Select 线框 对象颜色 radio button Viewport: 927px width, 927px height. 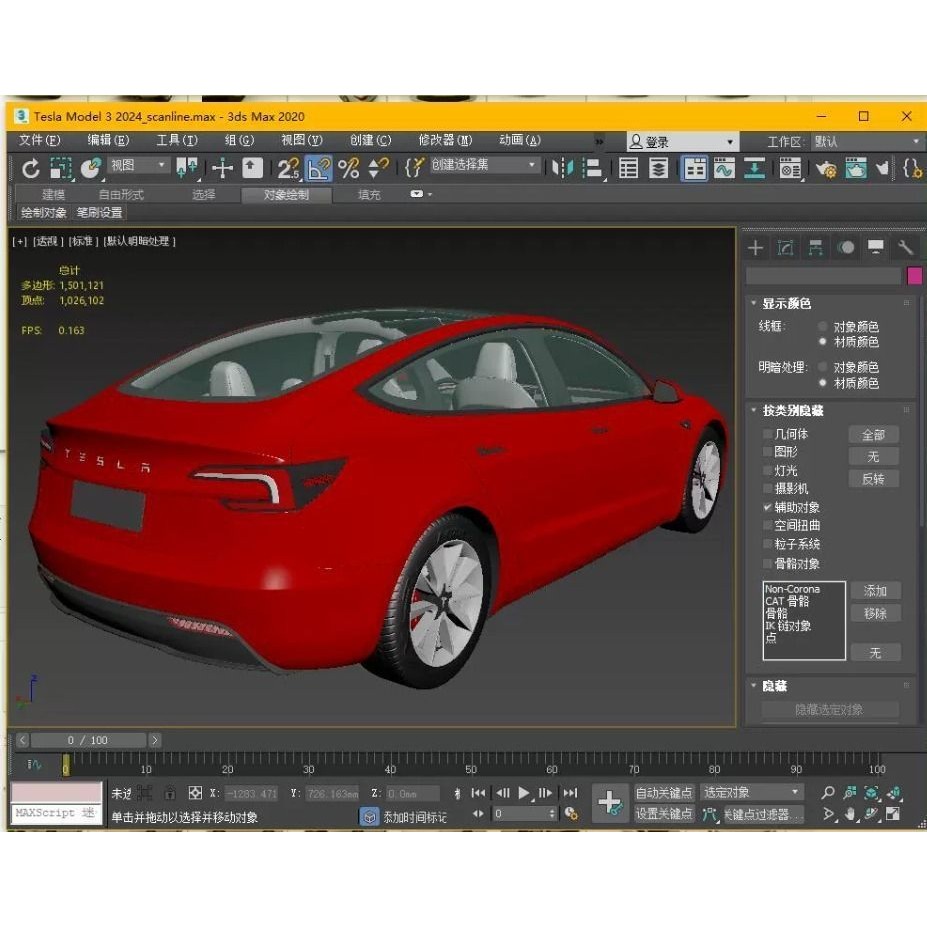point(822,326)
